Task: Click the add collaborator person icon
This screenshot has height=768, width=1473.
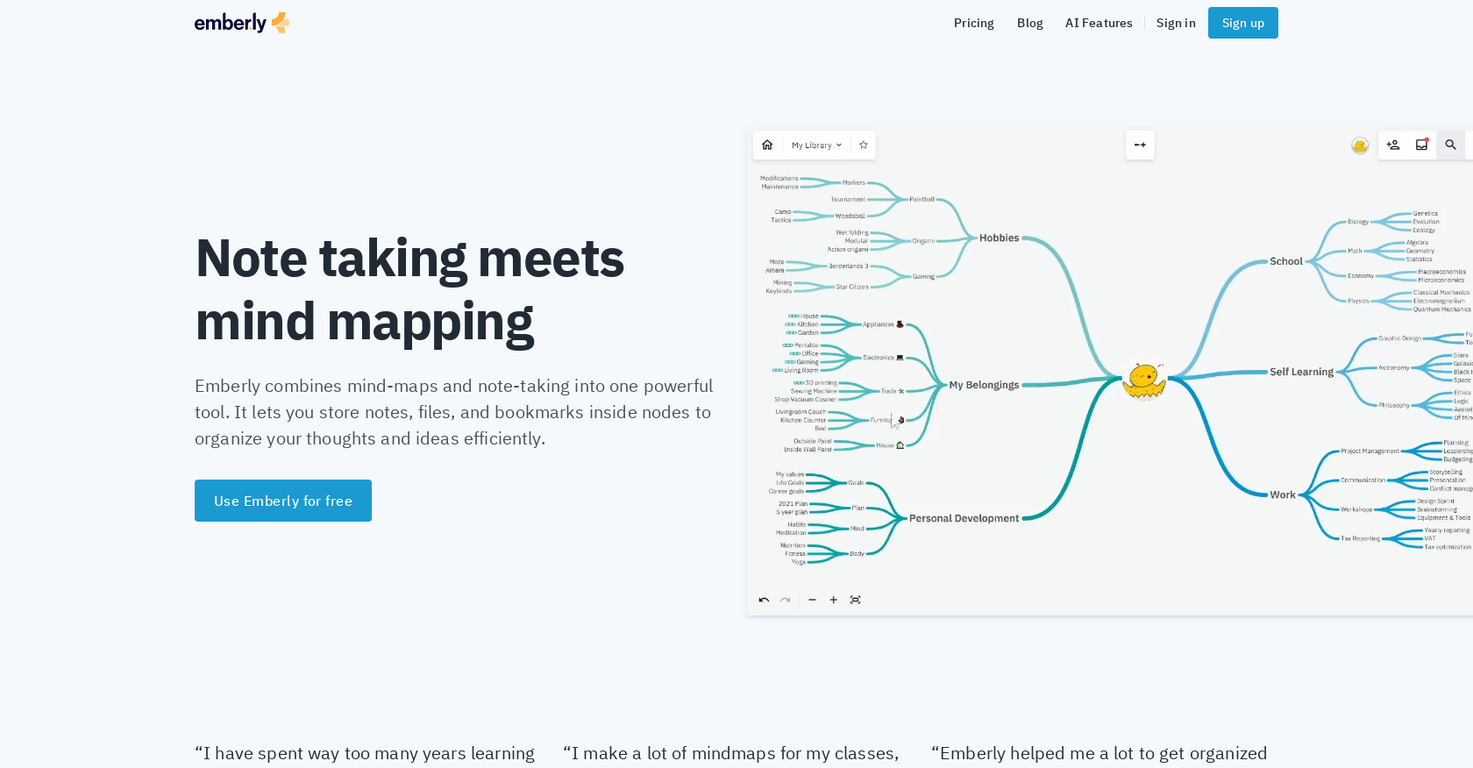Action: [1393, 145]
